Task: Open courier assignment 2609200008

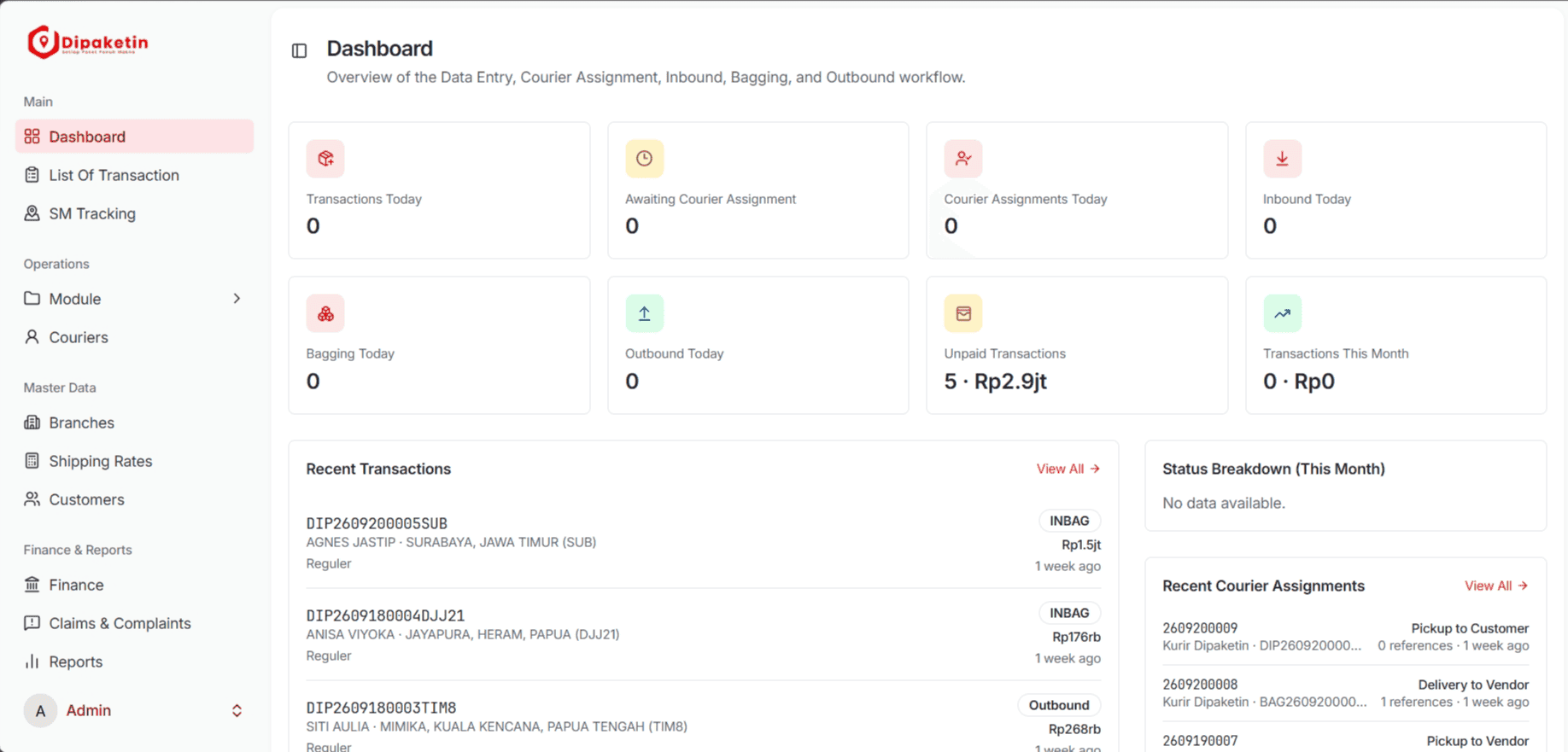Action: [x=1200, y=685]
